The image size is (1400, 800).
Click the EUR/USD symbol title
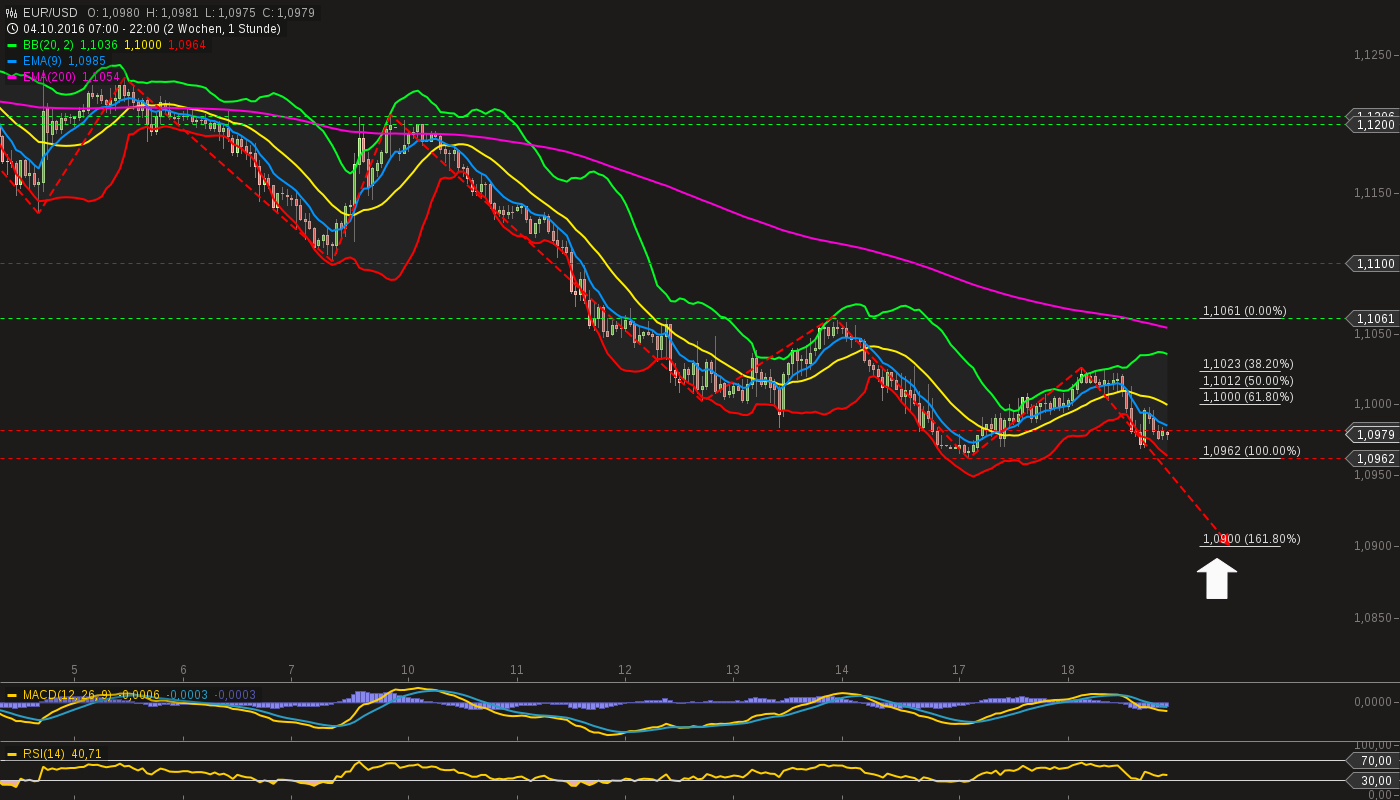click(x=50, y=13)
